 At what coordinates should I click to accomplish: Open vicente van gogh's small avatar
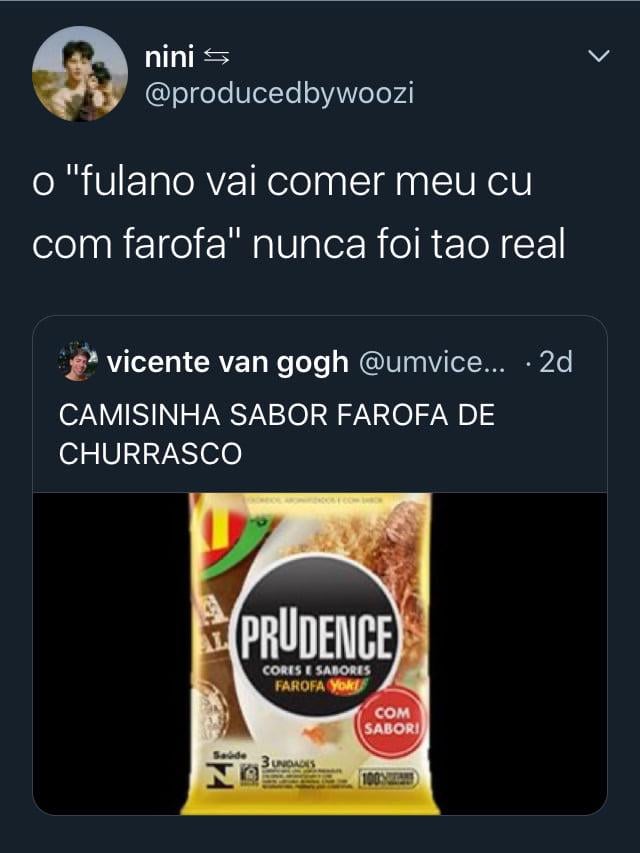point(78,361)
